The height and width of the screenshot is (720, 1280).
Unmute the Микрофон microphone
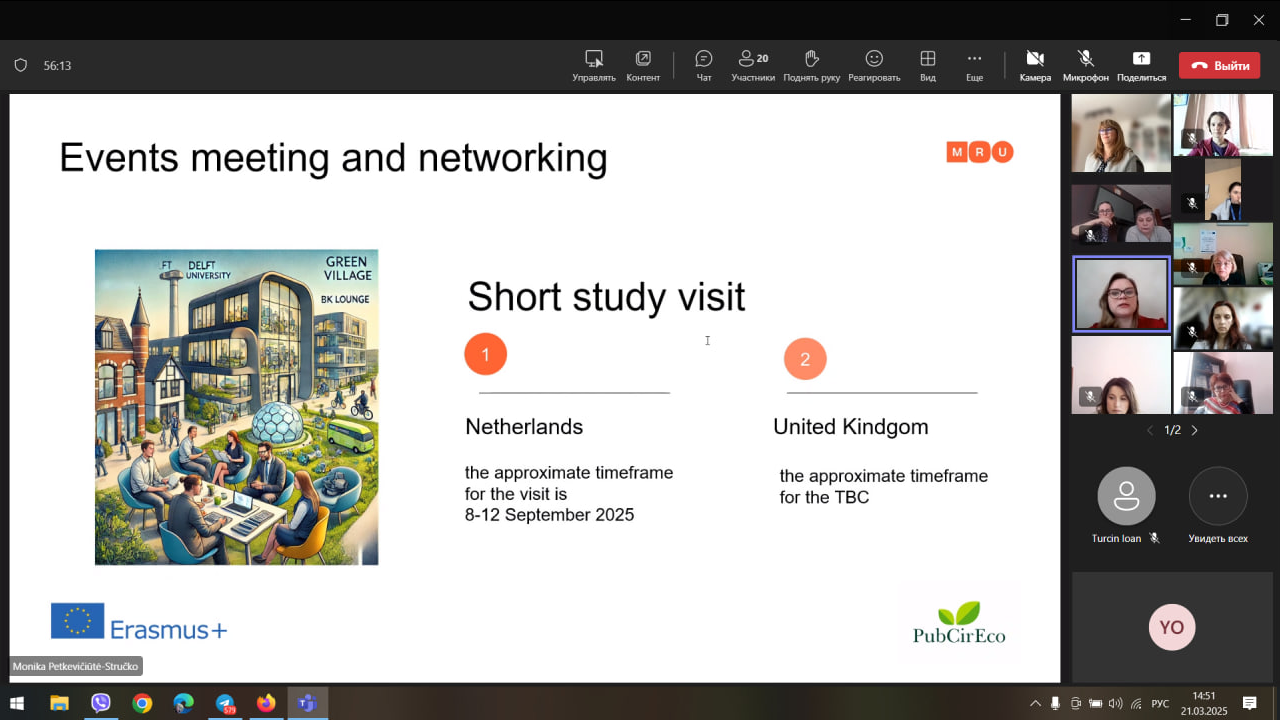1085,65
